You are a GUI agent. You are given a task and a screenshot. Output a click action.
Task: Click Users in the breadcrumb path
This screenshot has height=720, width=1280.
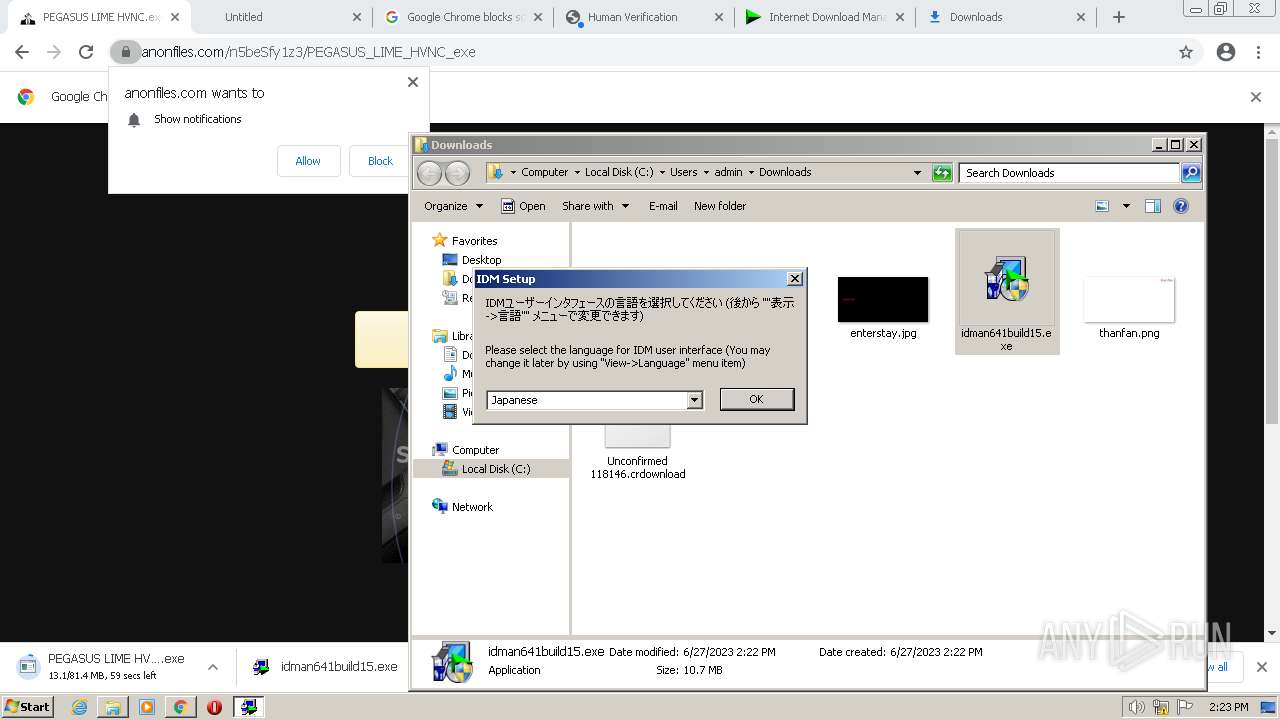[x=684, y=172]
